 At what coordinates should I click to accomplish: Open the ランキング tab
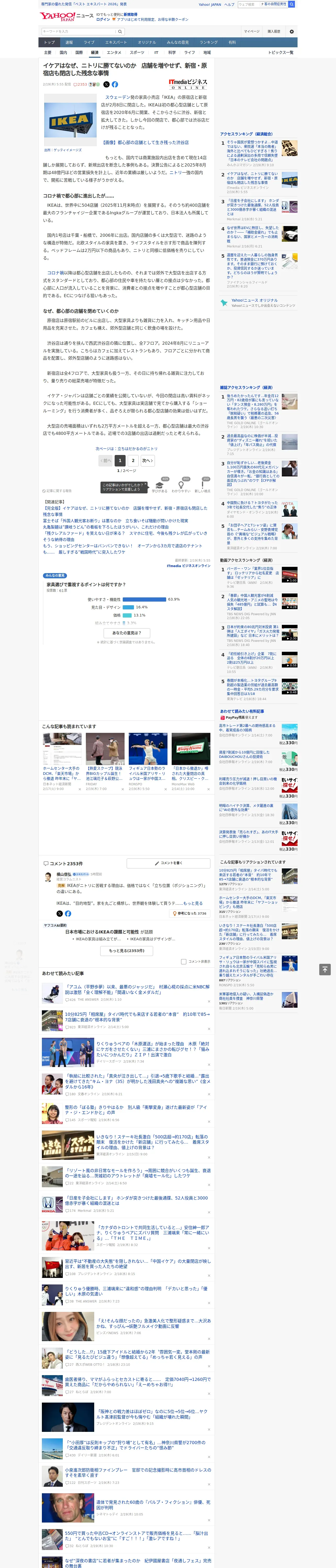(x=209, y=43)
